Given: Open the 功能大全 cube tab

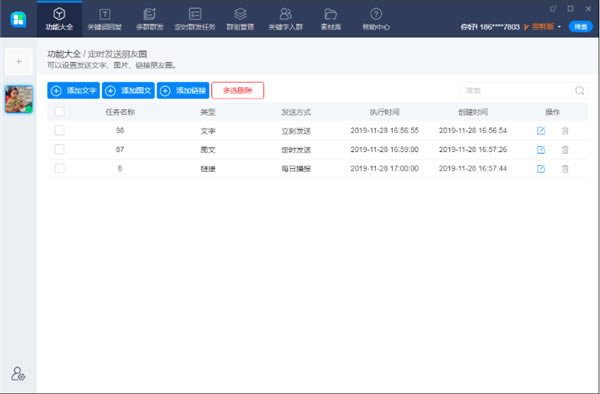Looking at the screenshot, I should pyautogui.click(x=59, y=19).
